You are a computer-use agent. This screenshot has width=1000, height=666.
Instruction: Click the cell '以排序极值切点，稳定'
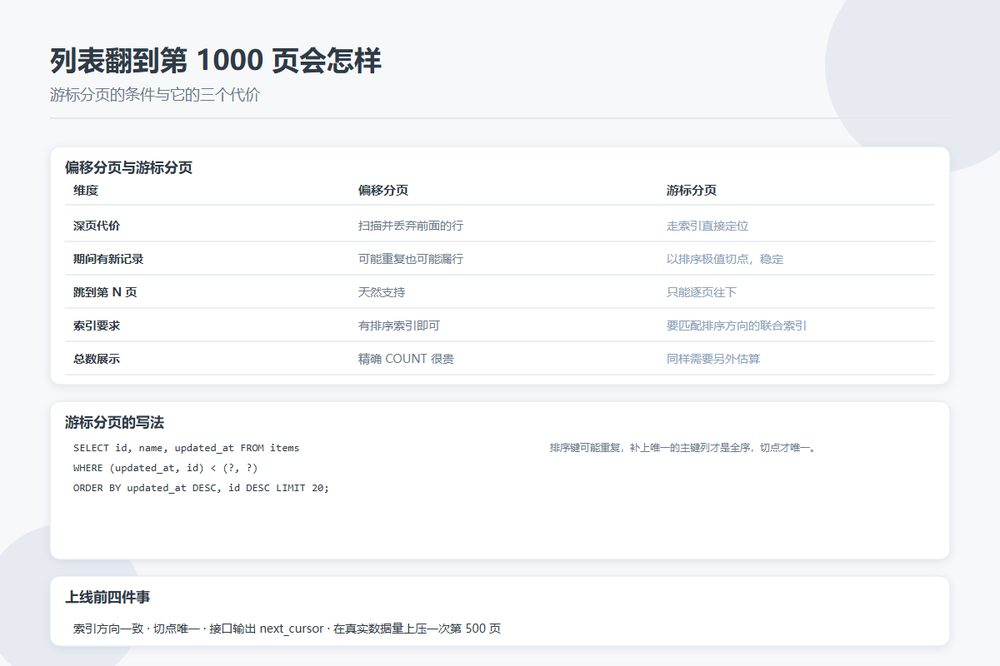coord(724,259)
